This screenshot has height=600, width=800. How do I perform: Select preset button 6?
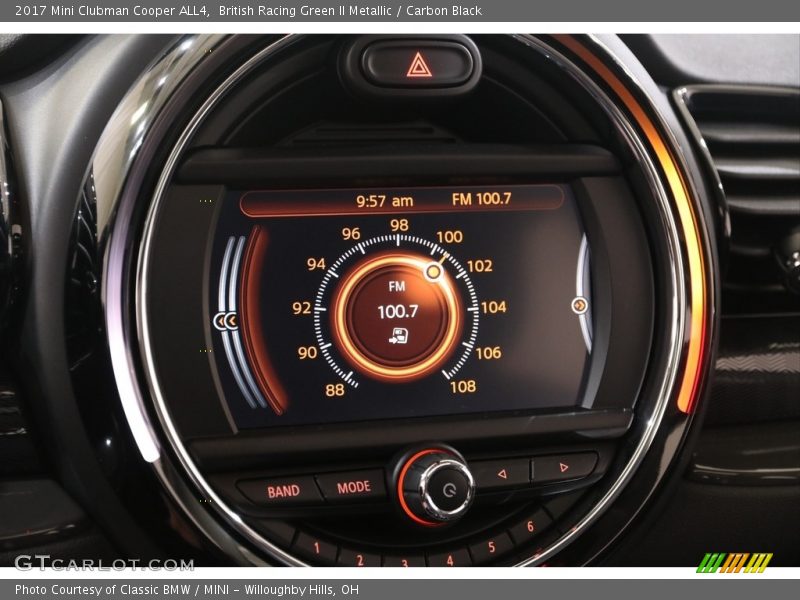pos(530,526)
